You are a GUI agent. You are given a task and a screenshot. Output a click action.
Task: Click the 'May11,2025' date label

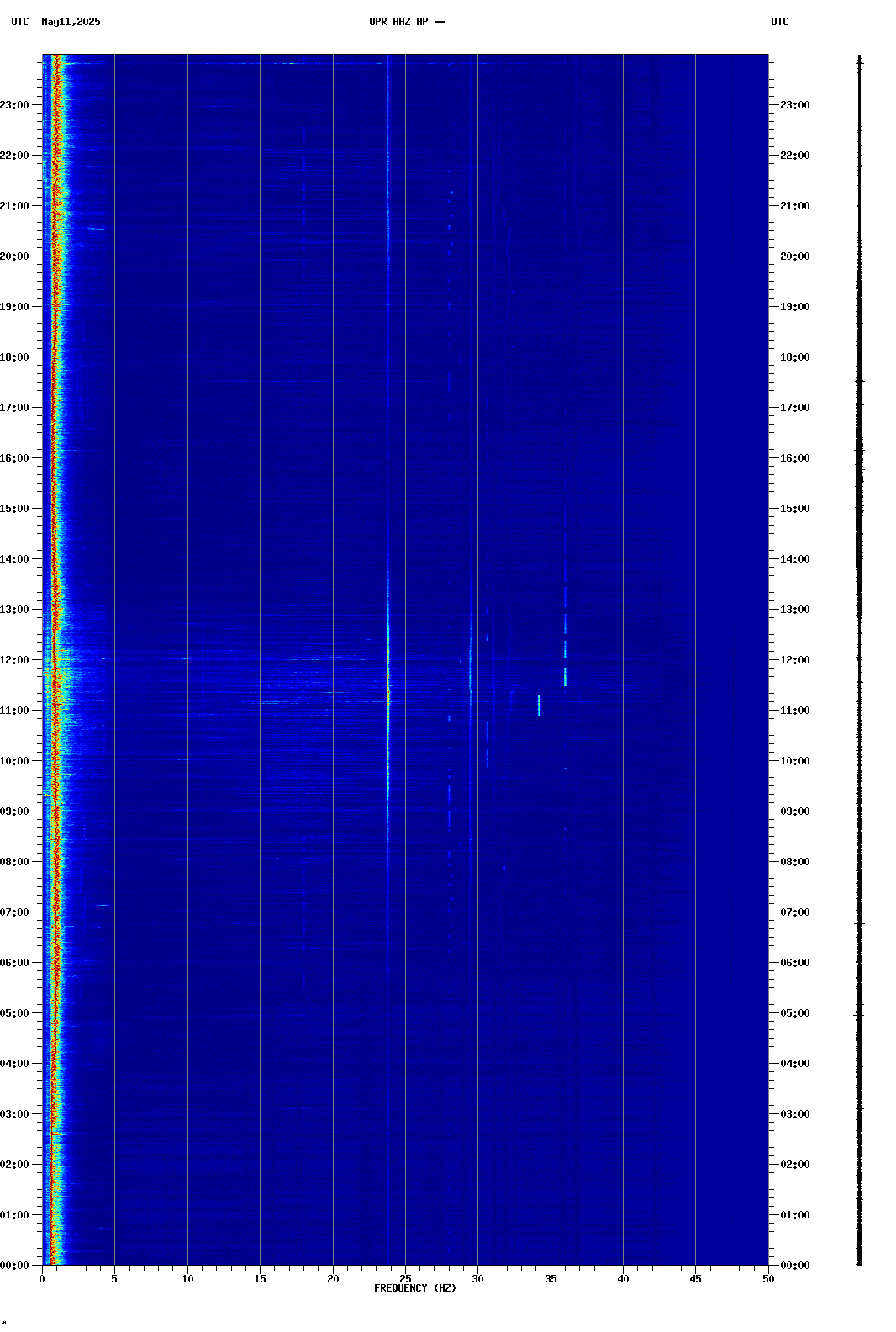(71, 22)
